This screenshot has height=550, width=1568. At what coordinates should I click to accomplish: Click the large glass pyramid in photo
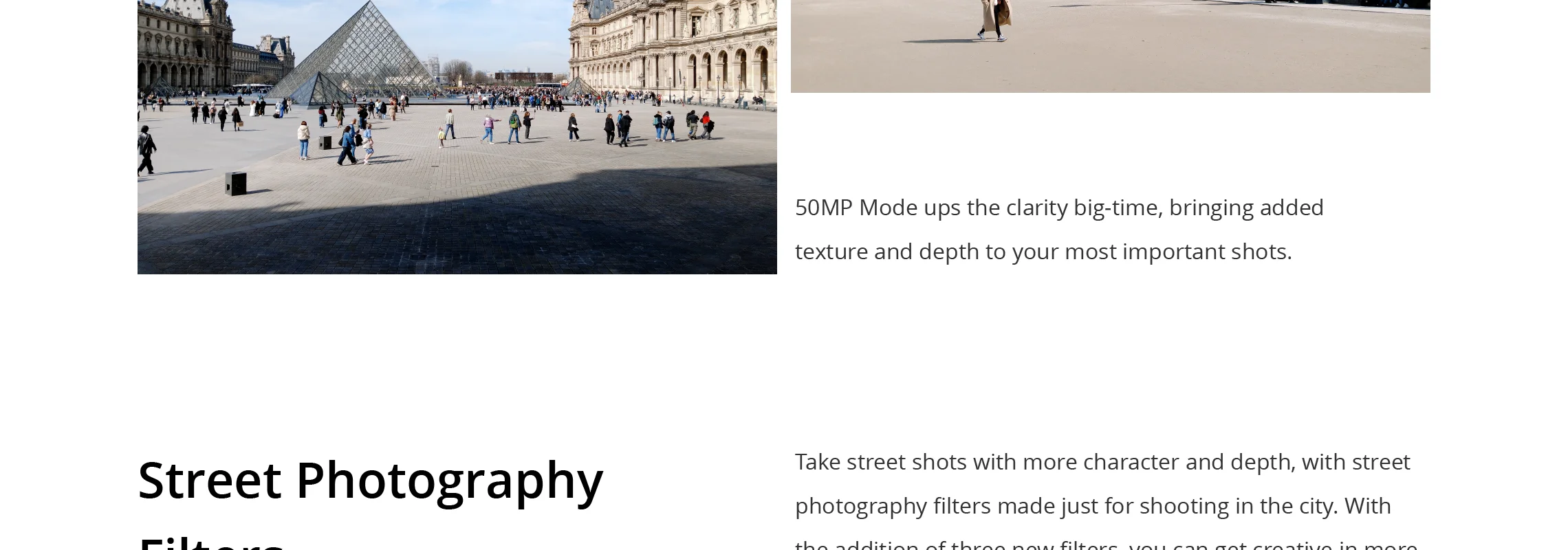(x=359, y=48)
